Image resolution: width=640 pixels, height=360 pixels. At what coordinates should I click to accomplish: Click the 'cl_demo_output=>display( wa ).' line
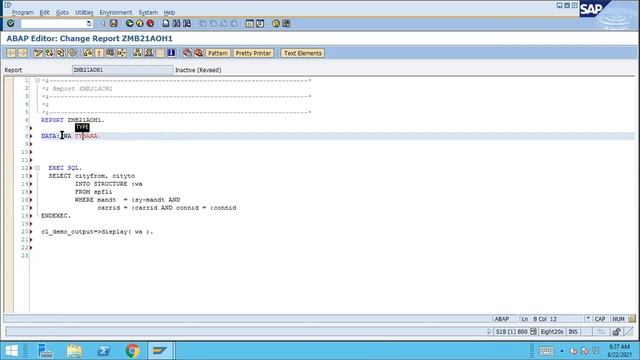97,231
